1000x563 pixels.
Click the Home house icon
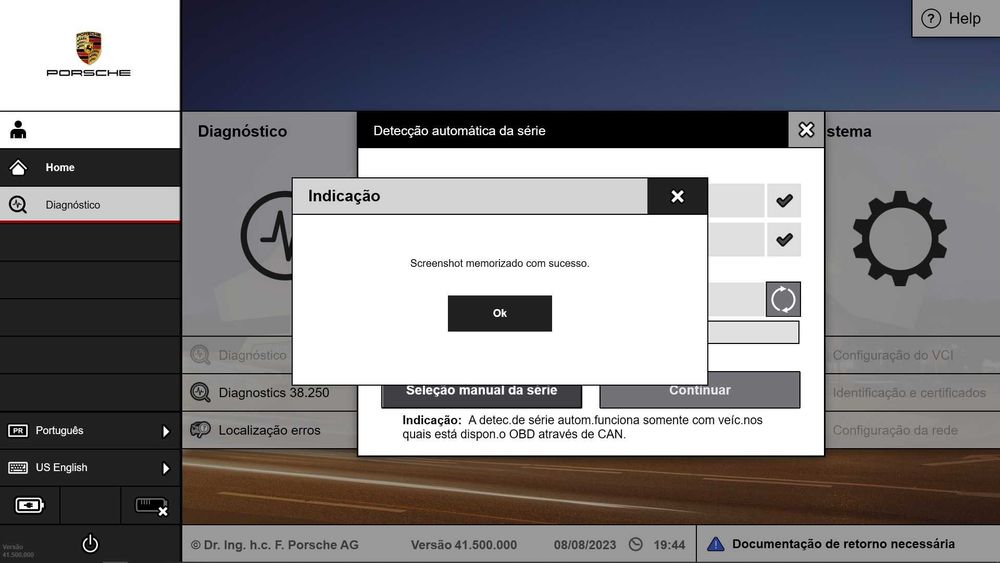pyautogui.click(x=18, y=167)
